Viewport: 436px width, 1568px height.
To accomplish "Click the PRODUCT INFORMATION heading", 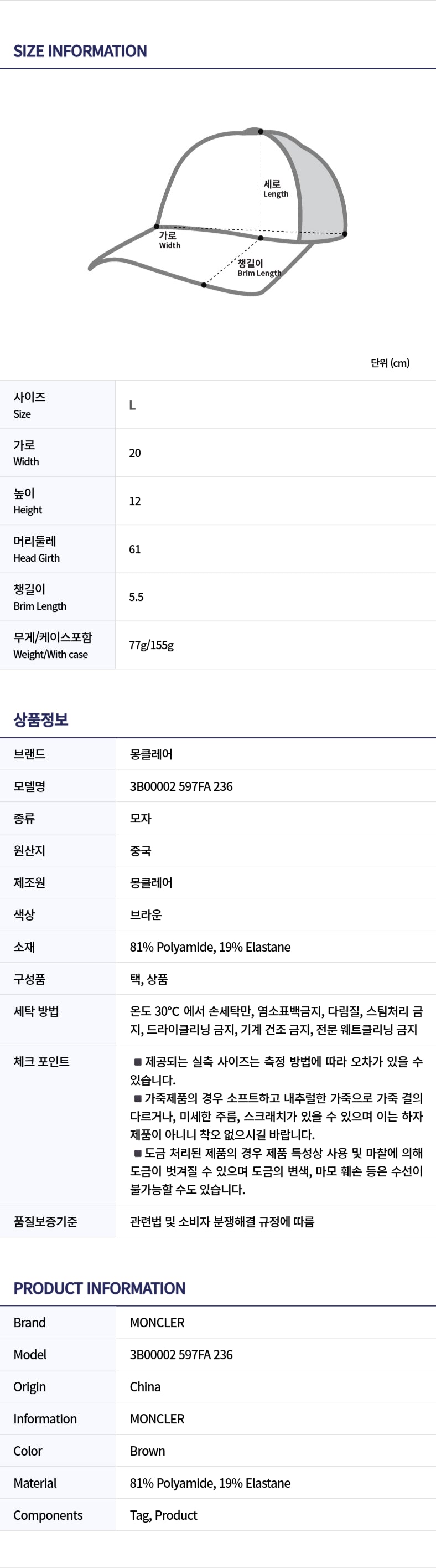I will [99, 1289].
